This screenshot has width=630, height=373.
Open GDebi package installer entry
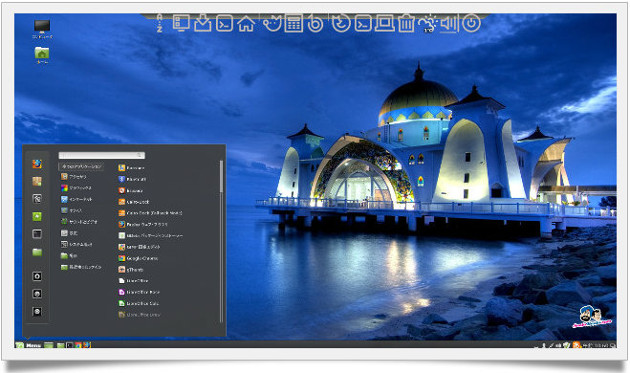[151, 236]
